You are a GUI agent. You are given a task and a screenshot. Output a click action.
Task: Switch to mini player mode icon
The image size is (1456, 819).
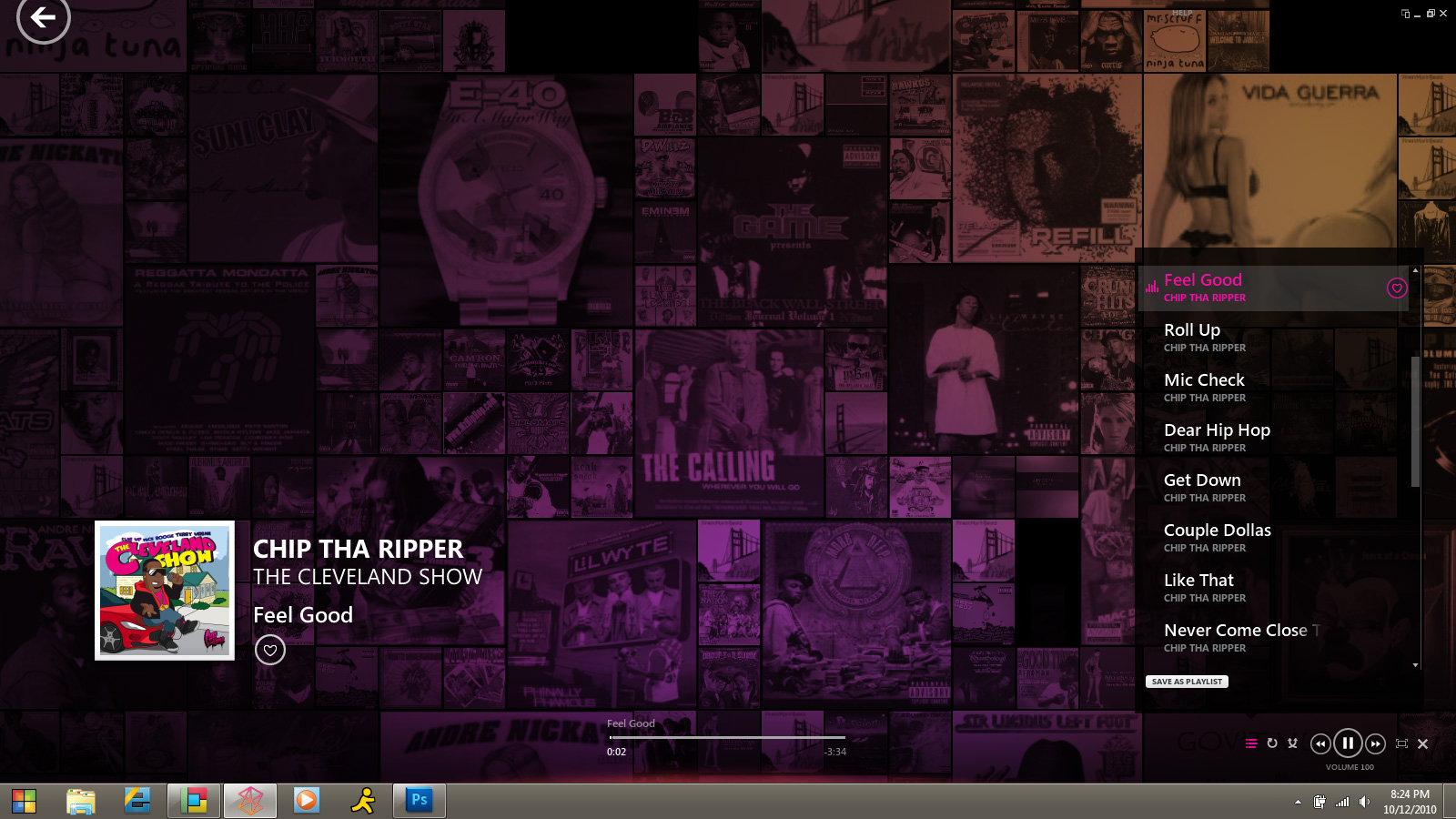[1405, 13]
